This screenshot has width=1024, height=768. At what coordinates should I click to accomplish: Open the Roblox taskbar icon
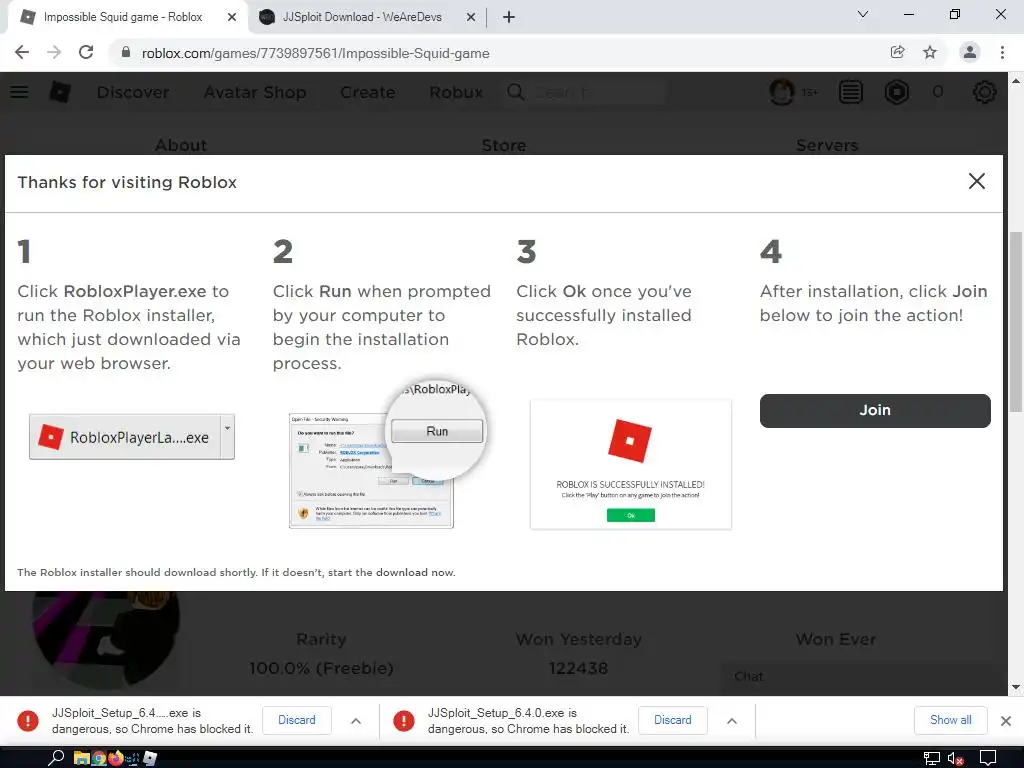tap(150, 758)
